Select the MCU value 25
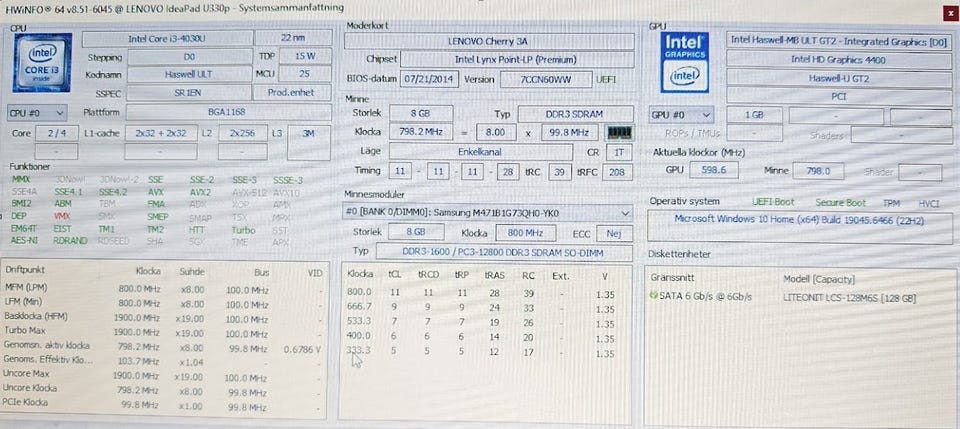 tap(305, 74)
